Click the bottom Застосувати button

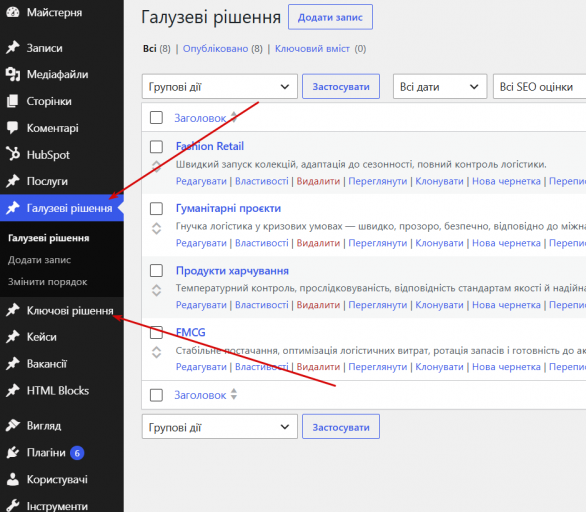click(x=341, y=426)
